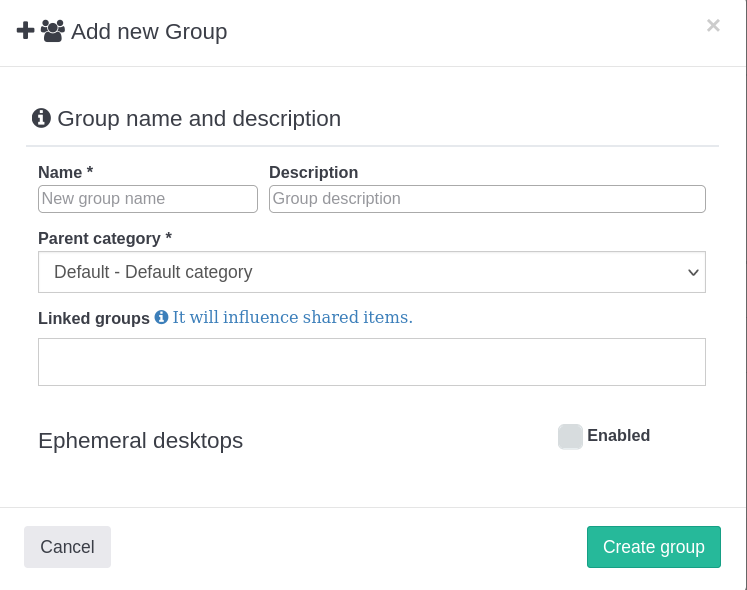Click the Name field label
747x590 pixels.
pos(65,173)
